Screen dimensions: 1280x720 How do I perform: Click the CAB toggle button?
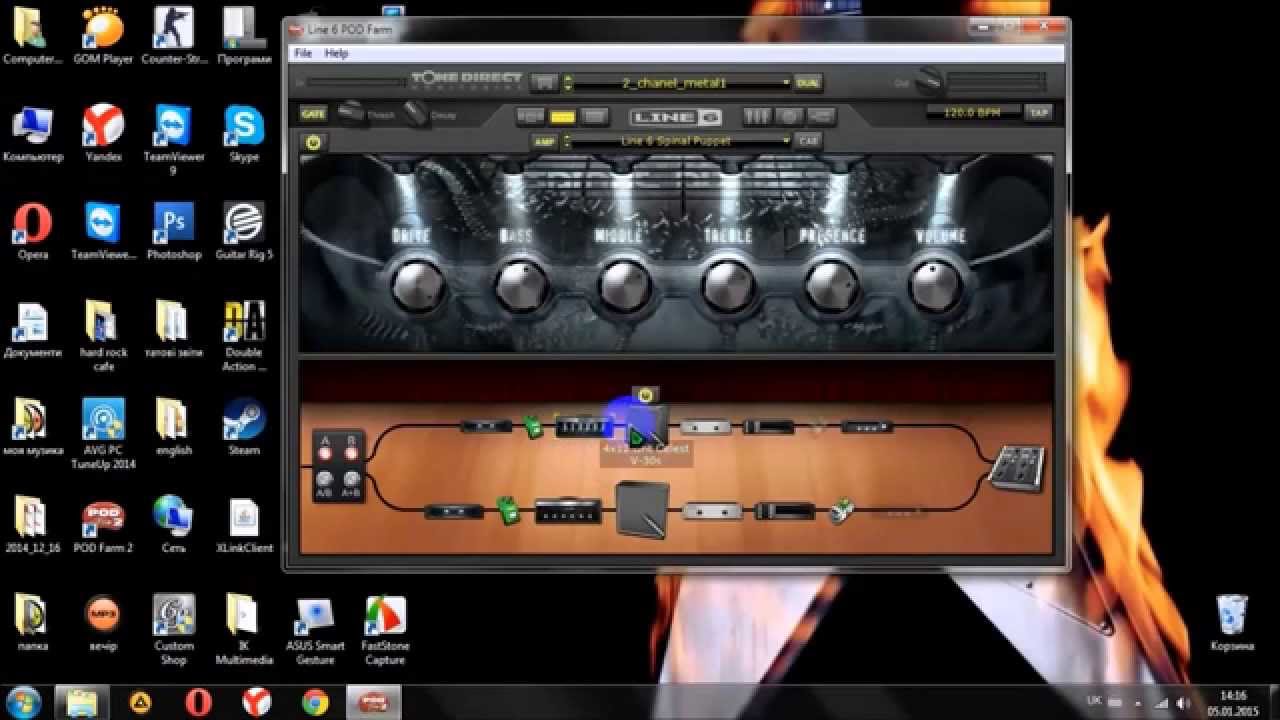[808, 141]
